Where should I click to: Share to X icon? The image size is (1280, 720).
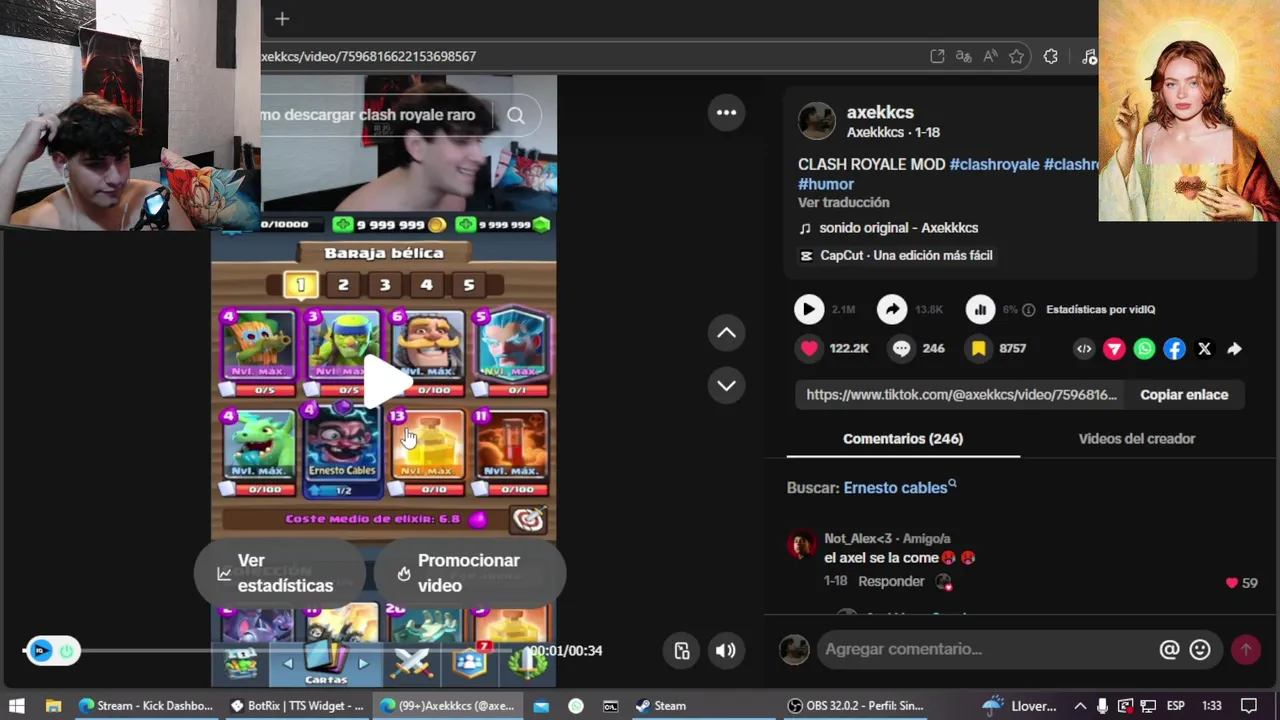click(x=1205, y=349)
